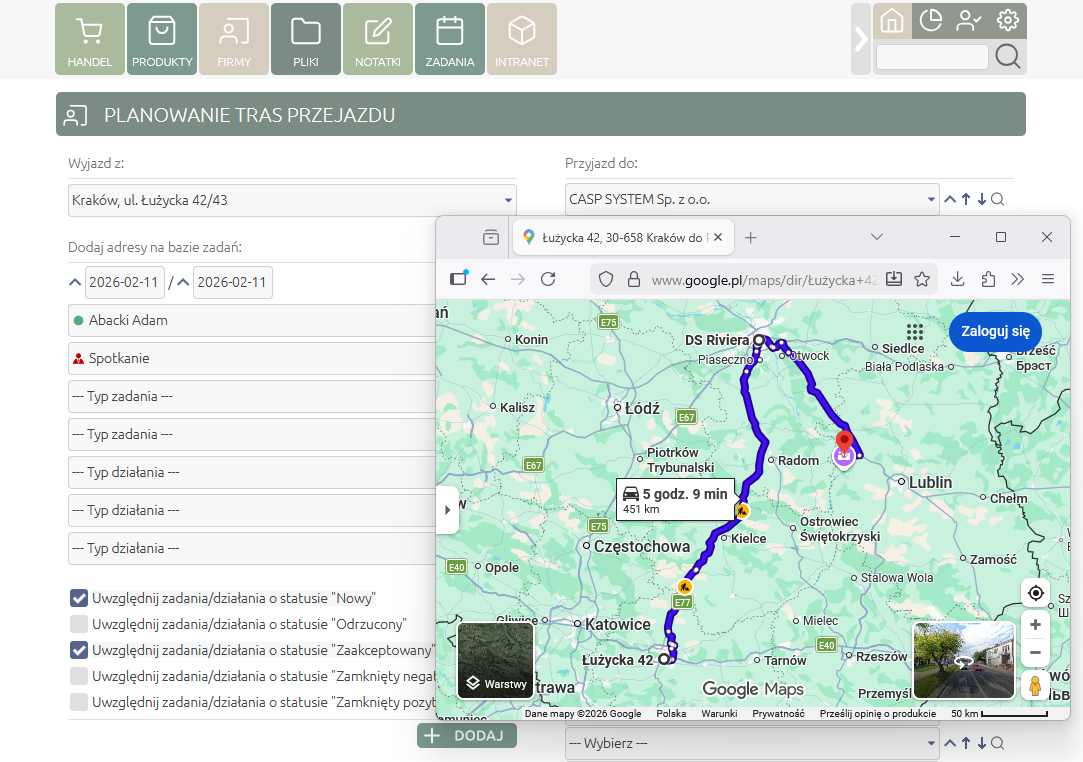Viewport: 1083px width, 762px height.
Task: Open the NOTATKI module
Action: point(377,39)
